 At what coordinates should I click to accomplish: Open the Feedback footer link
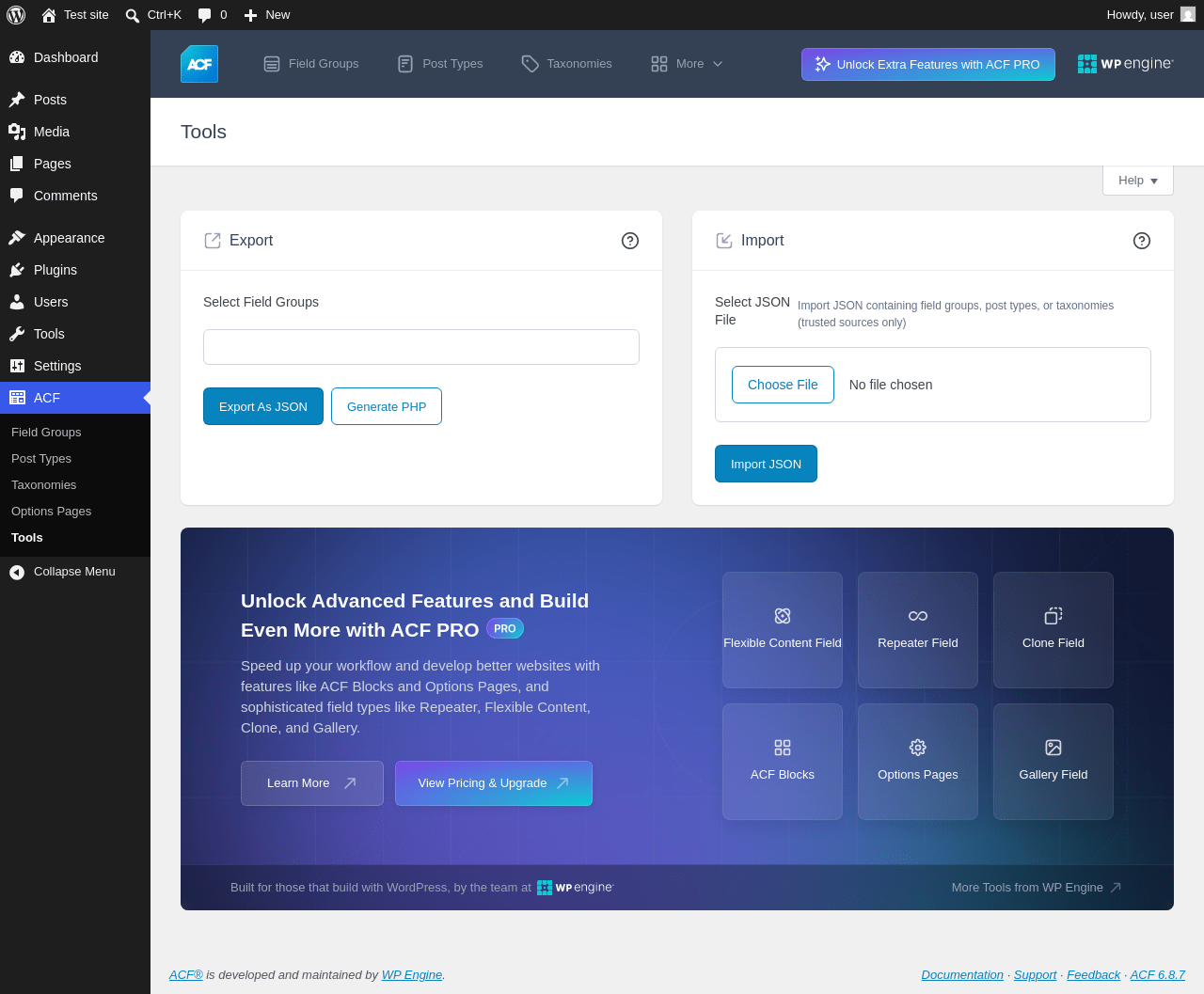[x=1093, y=975]
